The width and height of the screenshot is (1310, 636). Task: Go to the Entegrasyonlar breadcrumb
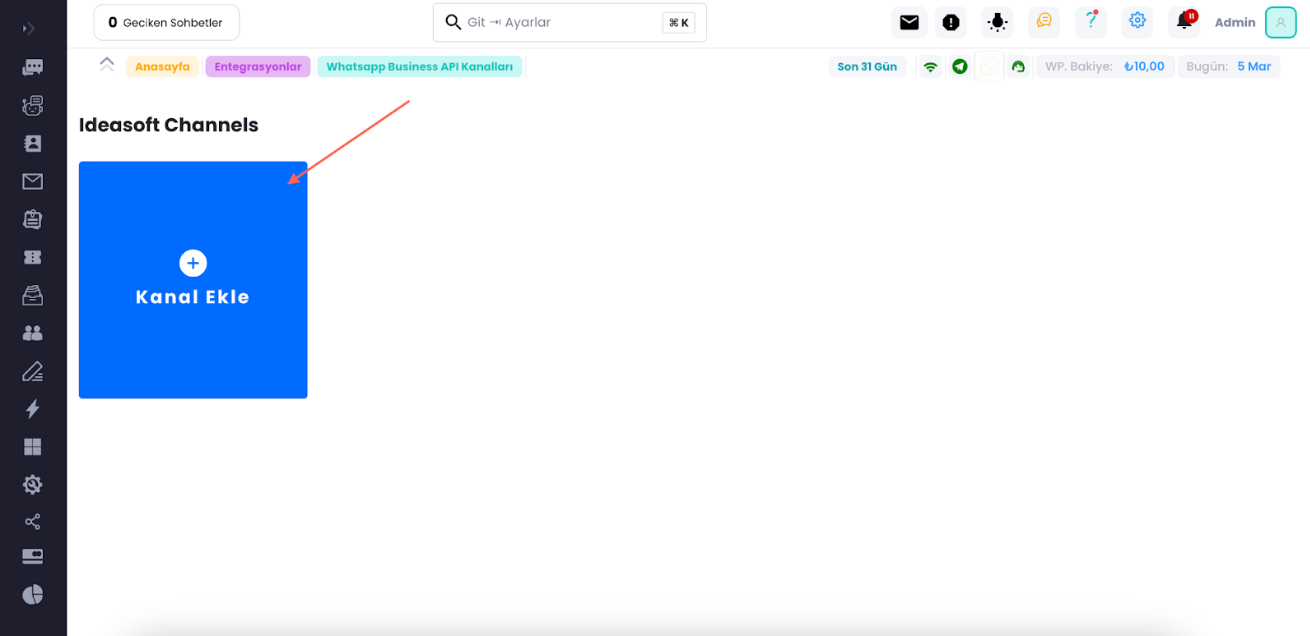tap(258, 67)
